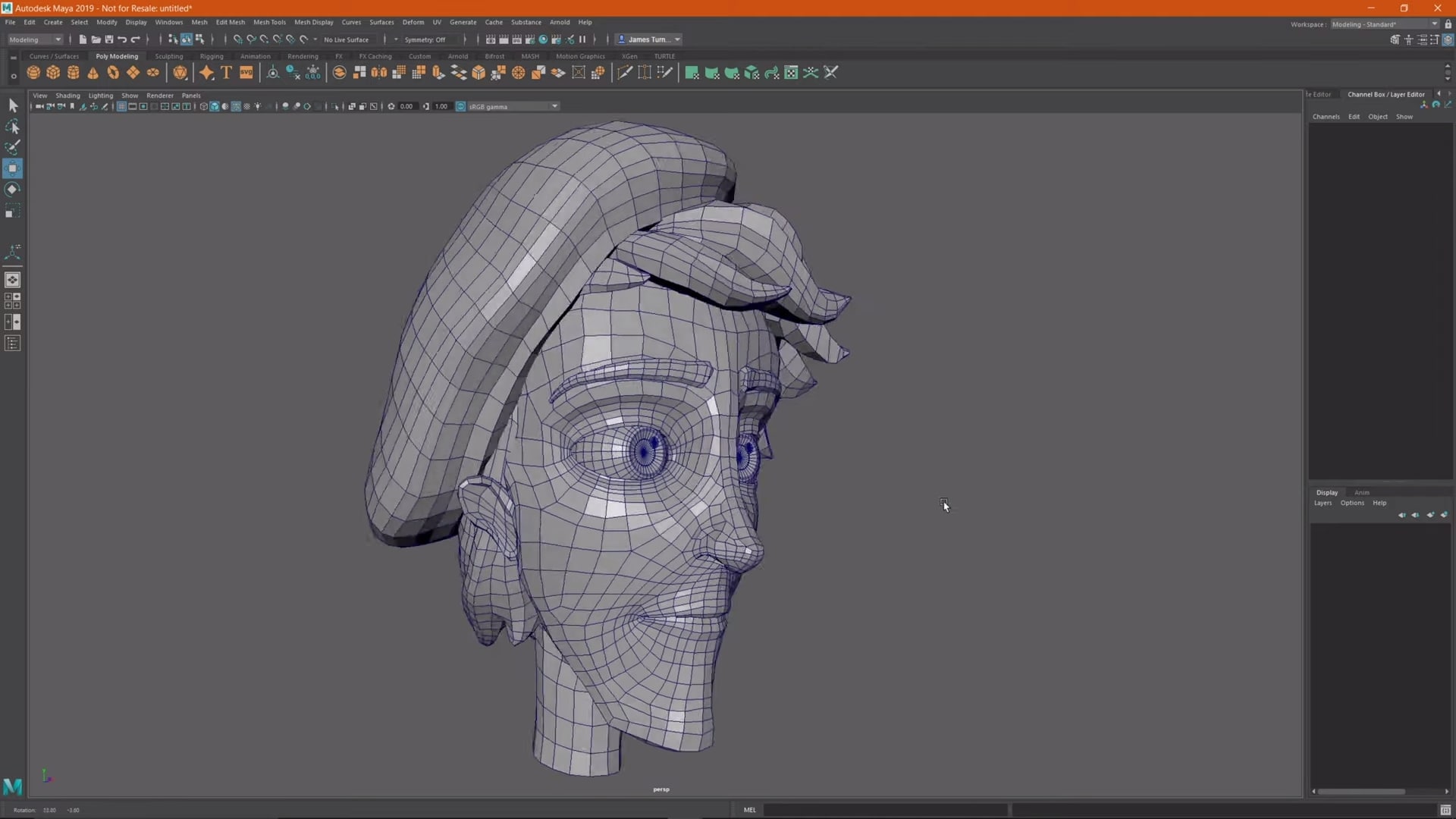The width and height of the screenshot is (1456, 819).
Task: Activate the Rotate tool in the toolbox
Action: 12,190
